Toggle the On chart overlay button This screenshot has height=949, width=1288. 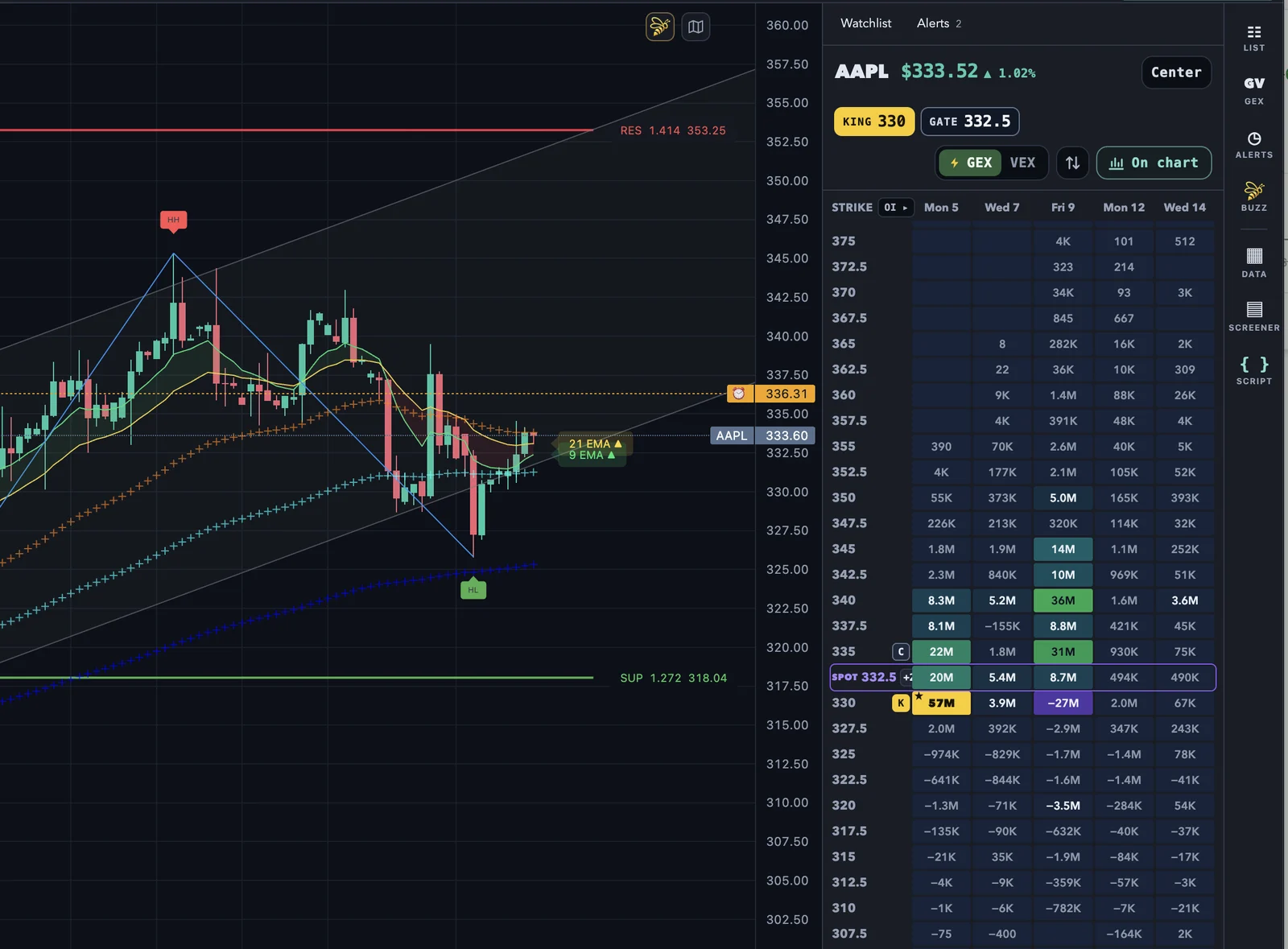coord(1154,163)
